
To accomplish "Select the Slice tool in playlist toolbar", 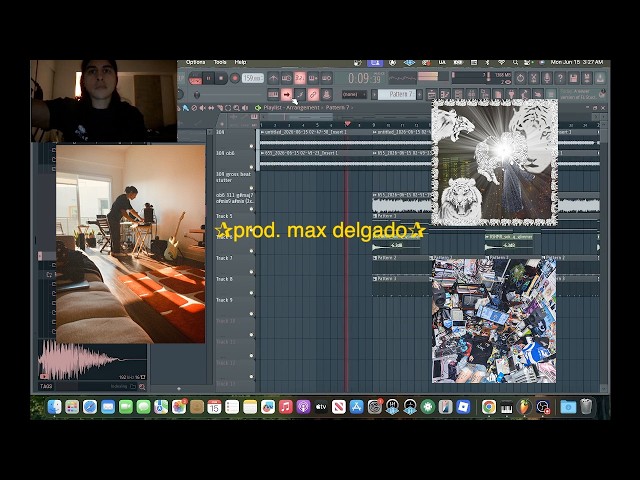I will pos(220,108).
